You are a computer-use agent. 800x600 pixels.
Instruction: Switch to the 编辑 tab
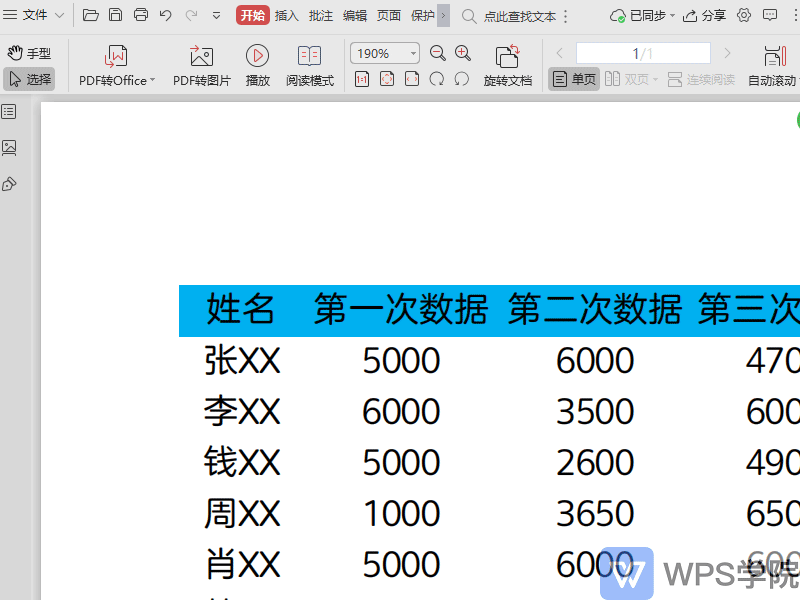click(355, 16)
